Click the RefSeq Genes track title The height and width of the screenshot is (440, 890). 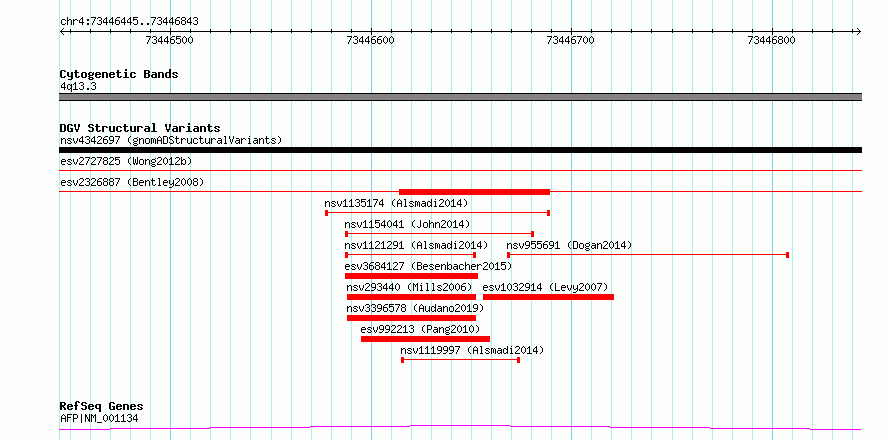tap(101, 407)
